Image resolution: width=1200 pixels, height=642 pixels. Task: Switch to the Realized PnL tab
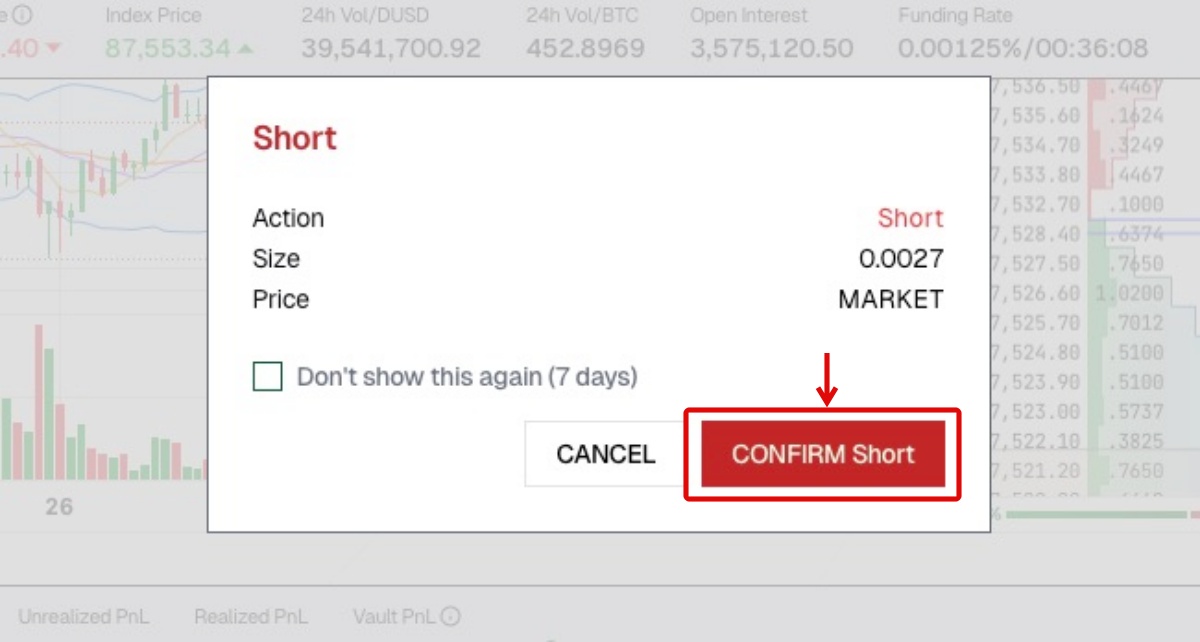251,617
